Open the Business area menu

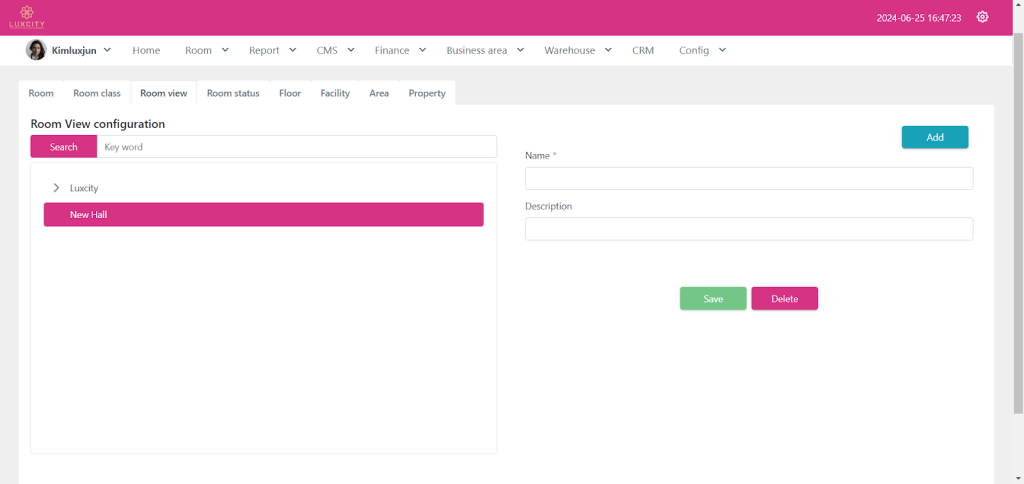point(485,50)
